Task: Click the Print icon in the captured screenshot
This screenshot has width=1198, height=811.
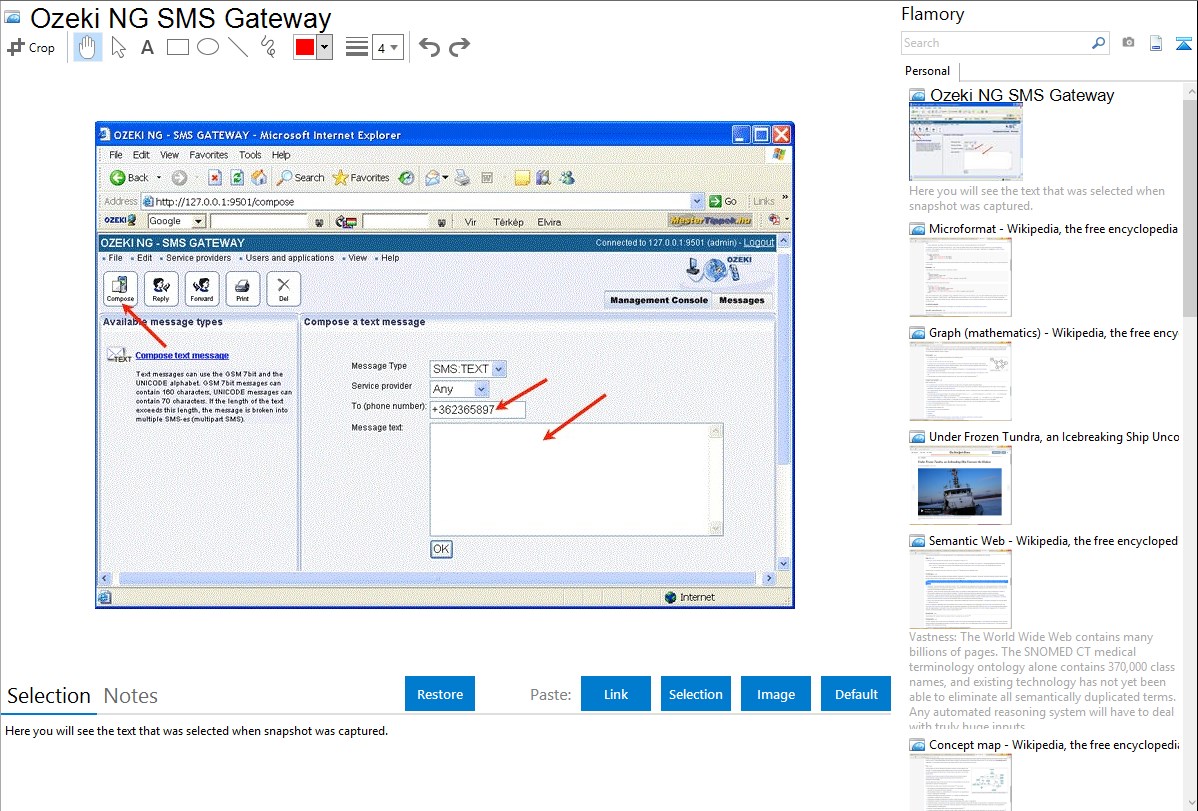Action: click(x=242, y=289)
